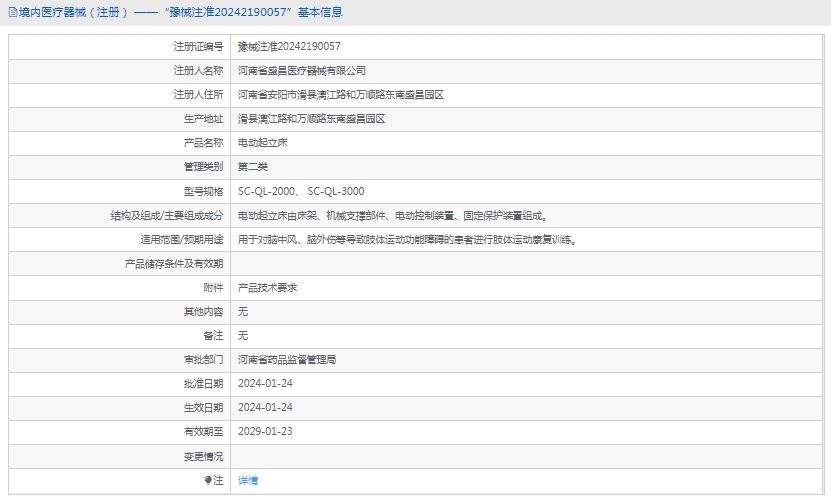Open the 详情 details link
The image size is (831, 500).
pos(248,481)
